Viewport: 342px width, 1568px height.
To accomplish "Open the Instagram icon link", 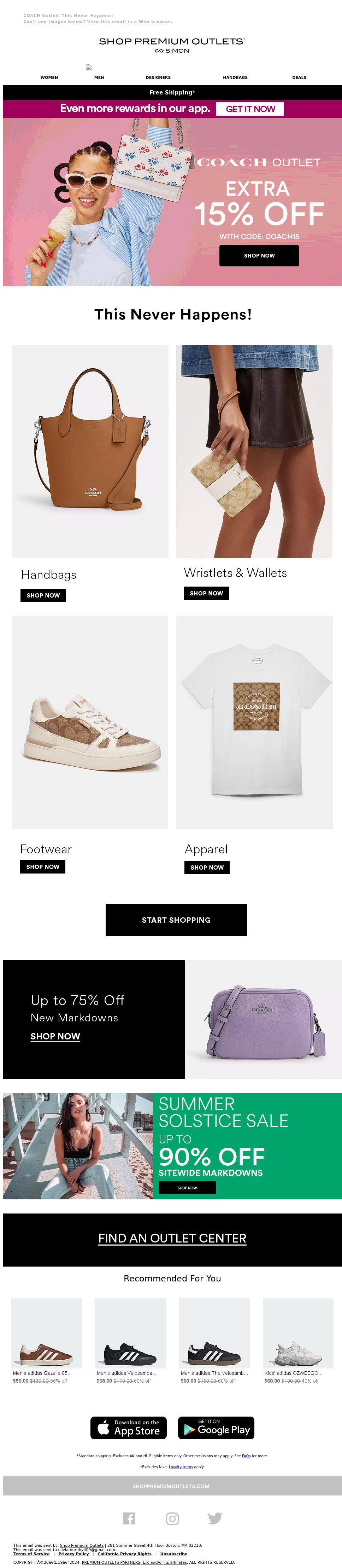I will pyautogui.click(x=172, y=1518).
